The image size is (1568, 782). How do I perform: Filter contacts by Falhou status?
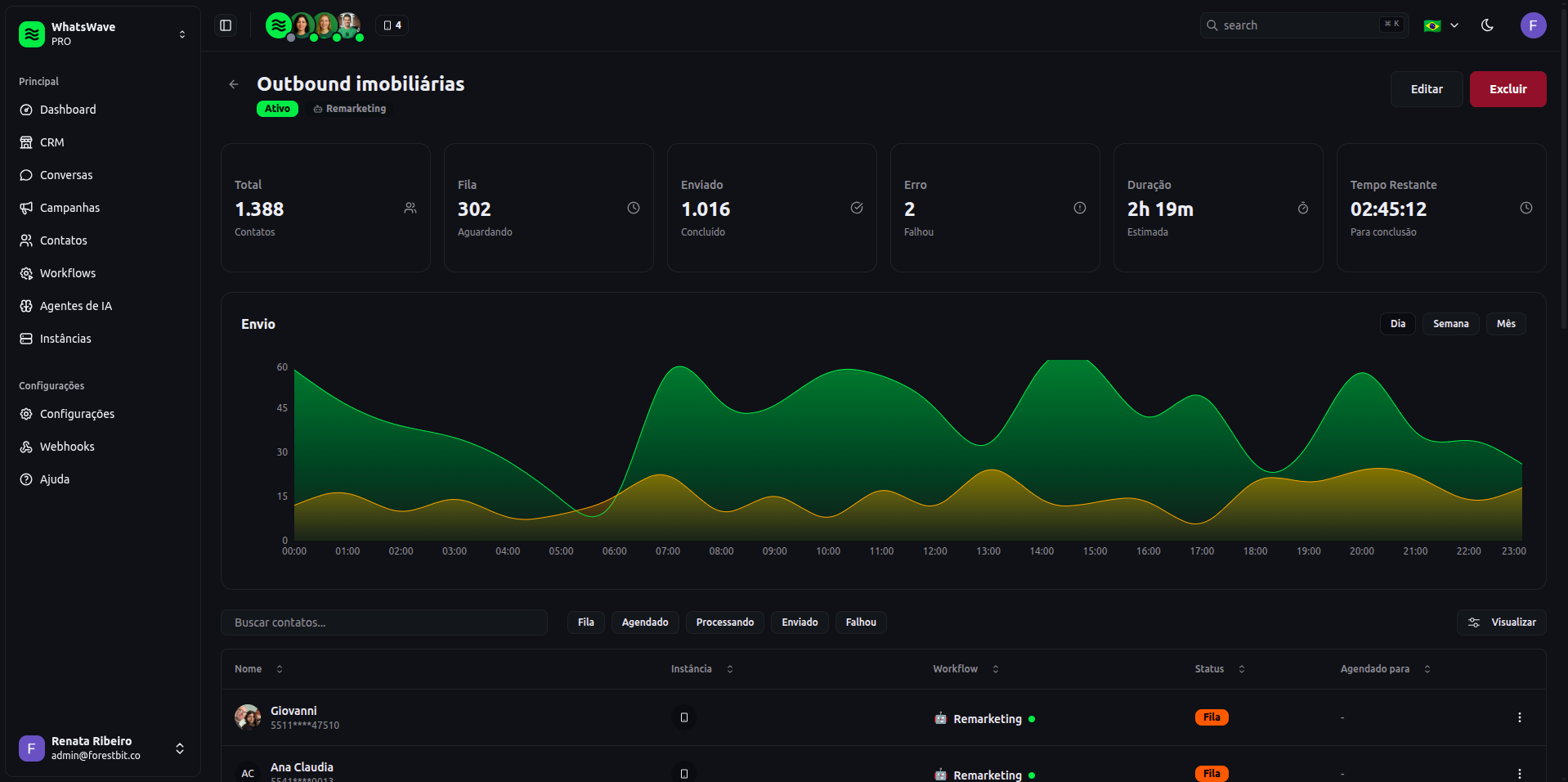(x=861, y=622)
